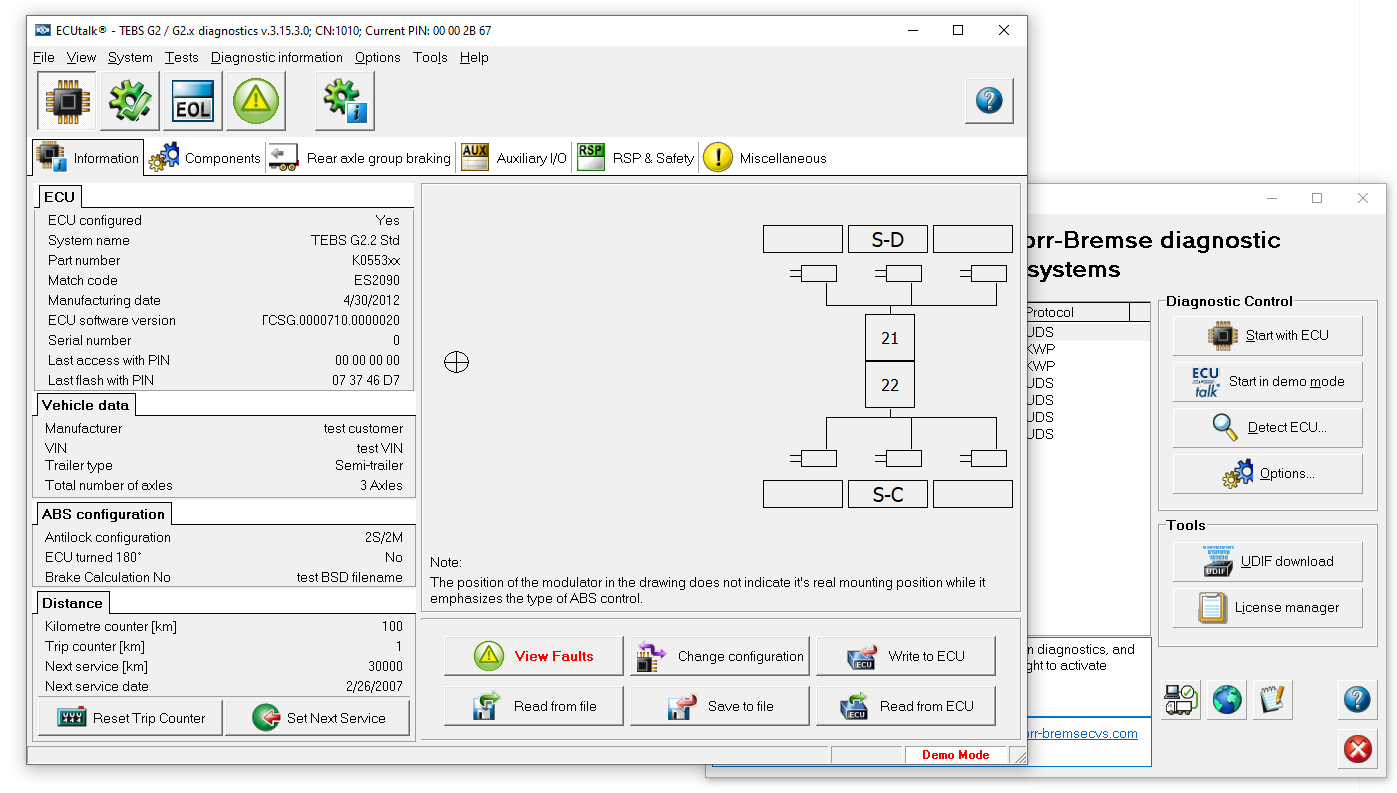Open the Tools menu
Viewport: 1397px width, 793px height.
[430, 57]
